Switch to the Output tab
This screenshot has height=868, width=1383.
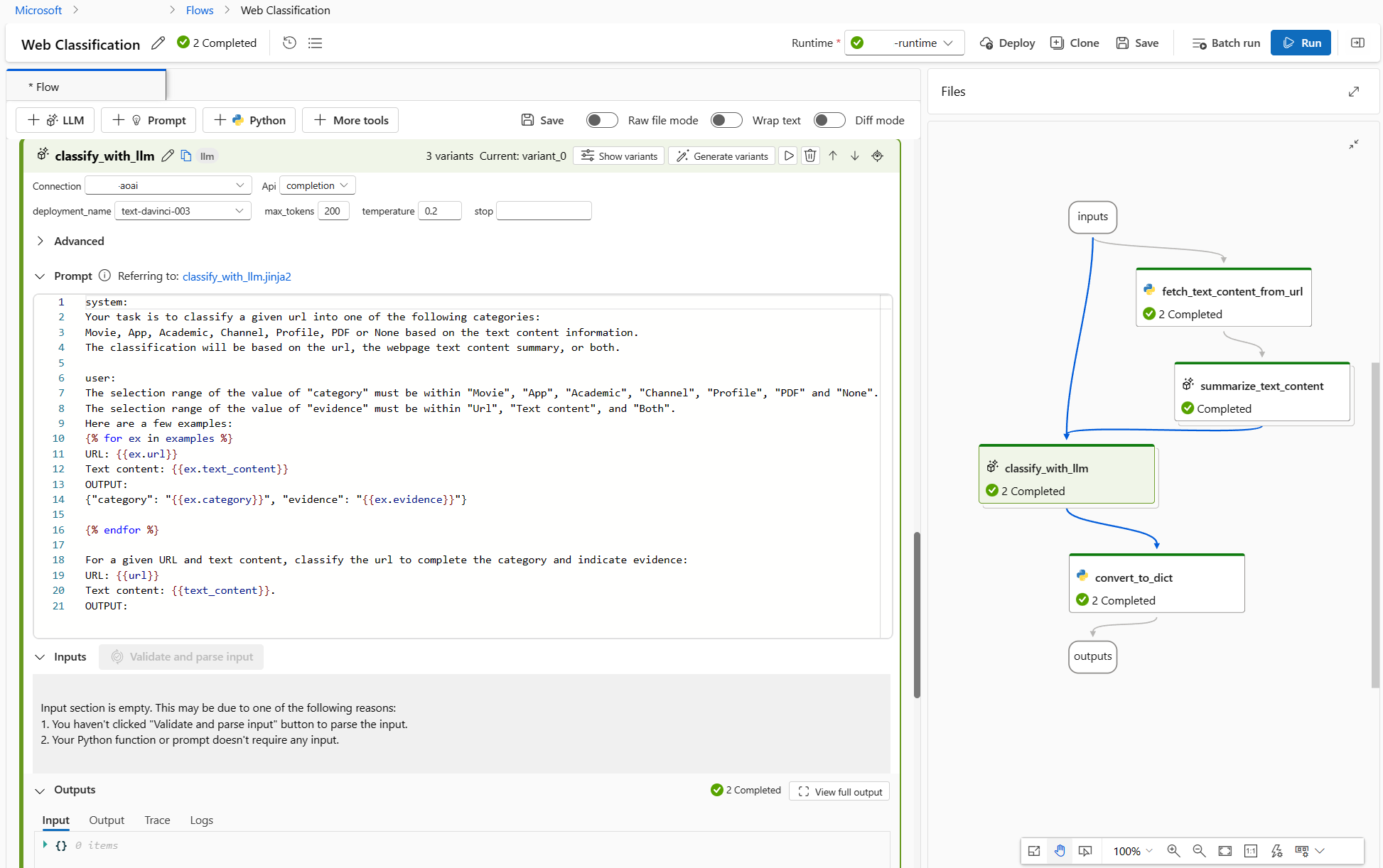[x=107, y=820]
